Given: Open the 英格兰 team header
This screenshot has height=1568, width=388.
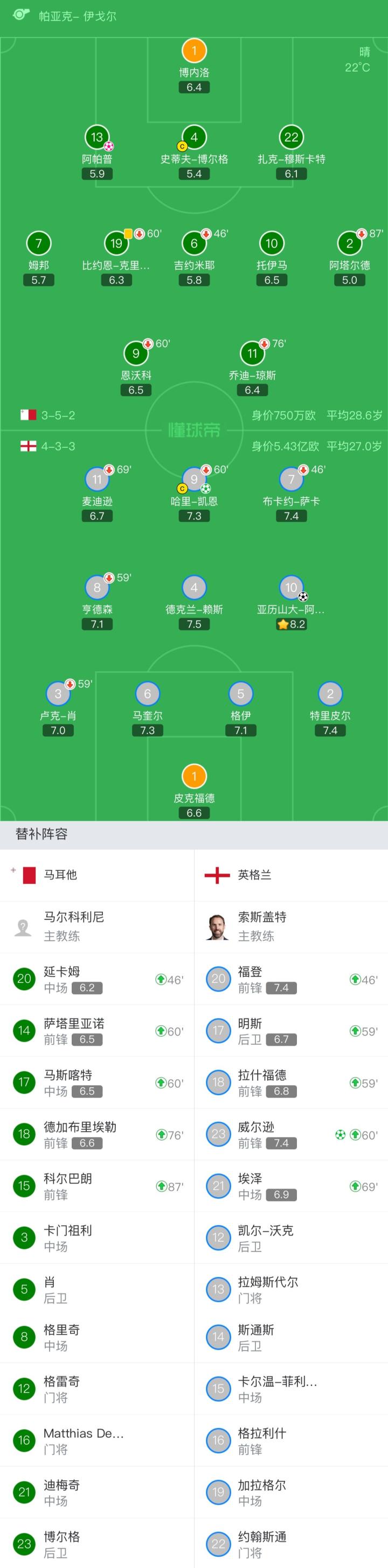Looking at the screenshot, I should pos(254,875).
